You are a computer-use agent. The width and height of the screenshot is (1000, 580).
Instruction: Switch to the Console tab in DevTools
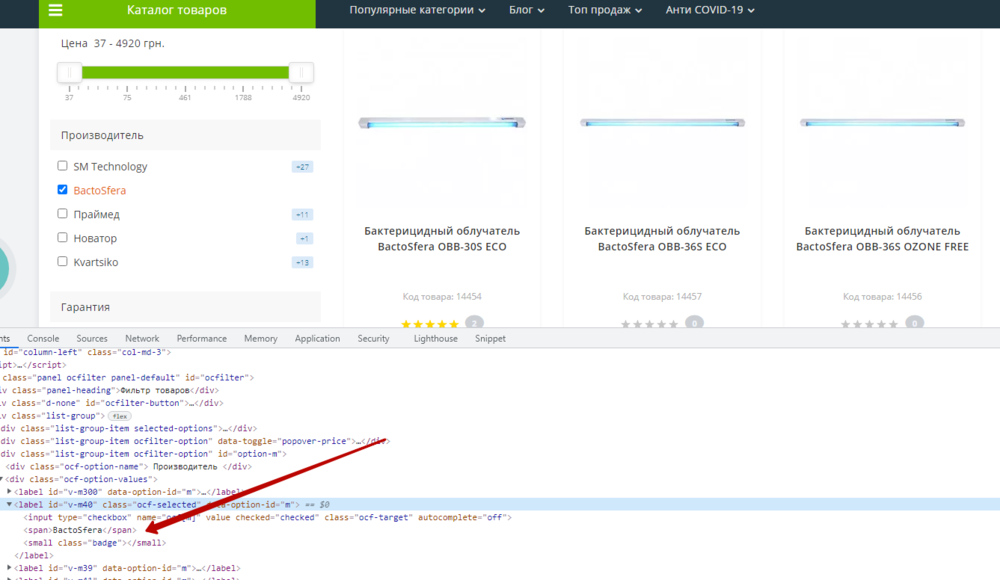click(43, 339)
